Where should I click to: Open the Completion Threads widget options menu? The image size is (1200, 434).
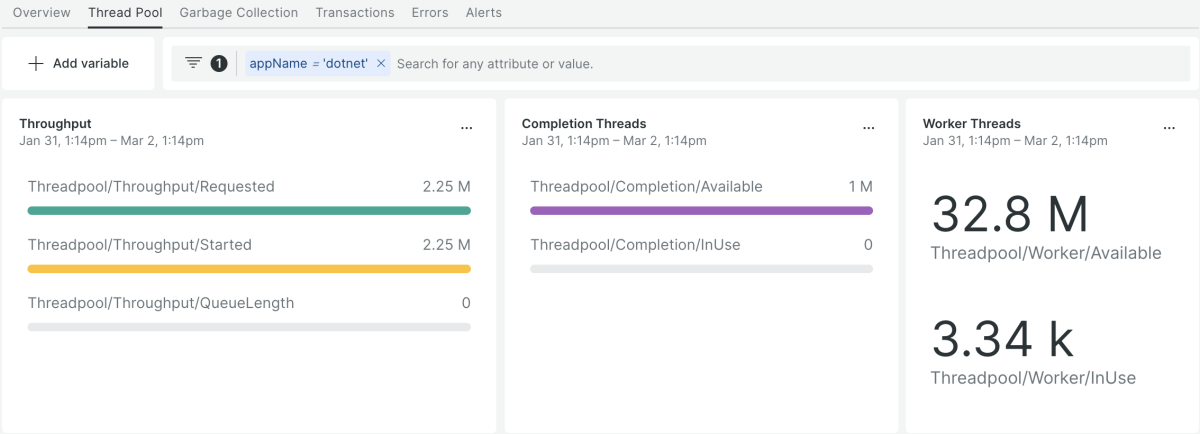(869, 128)
